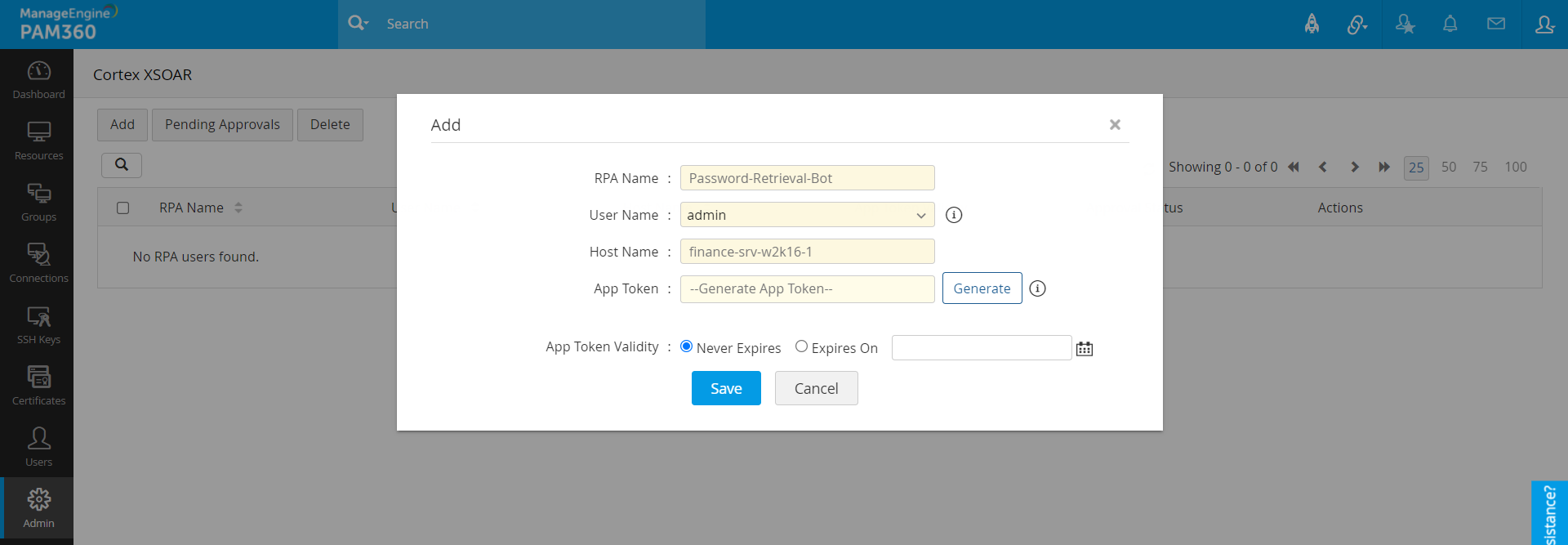The height and width of the screenshot is (545, 1568).
Task: Focus the RPA Name input field
Action: point(807,178)
